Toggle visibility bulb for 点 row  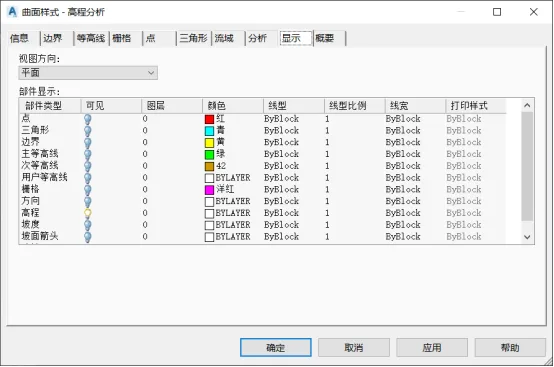pos(88,119)
